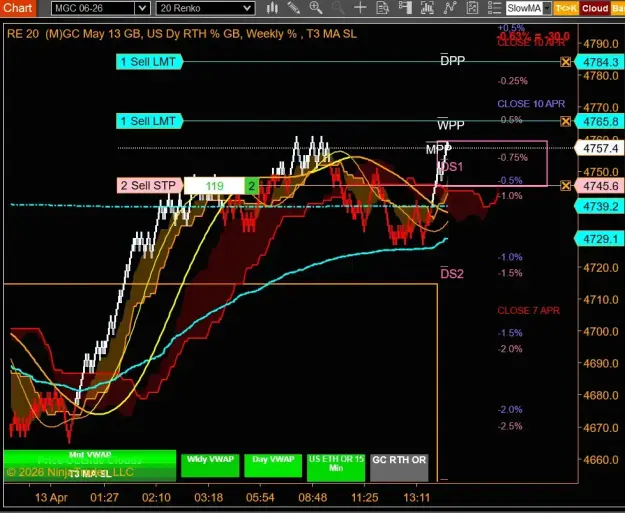Click the CLOSE 7 APR label
Image resolution: width=625 pixels, height=513 pixels.
529,311
